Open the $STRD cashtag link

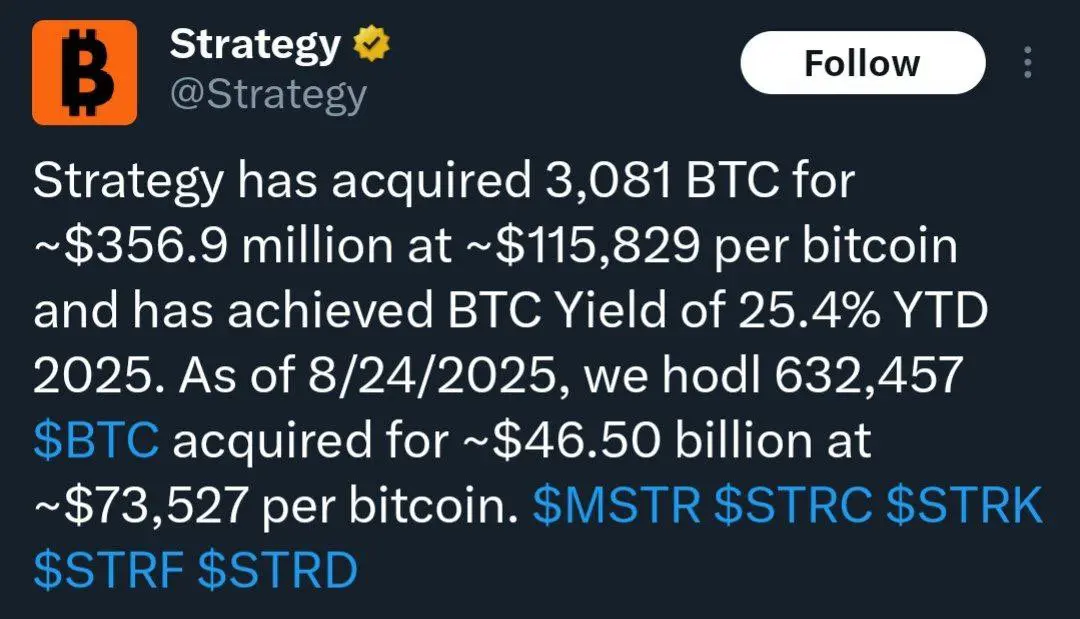[278, 570]
